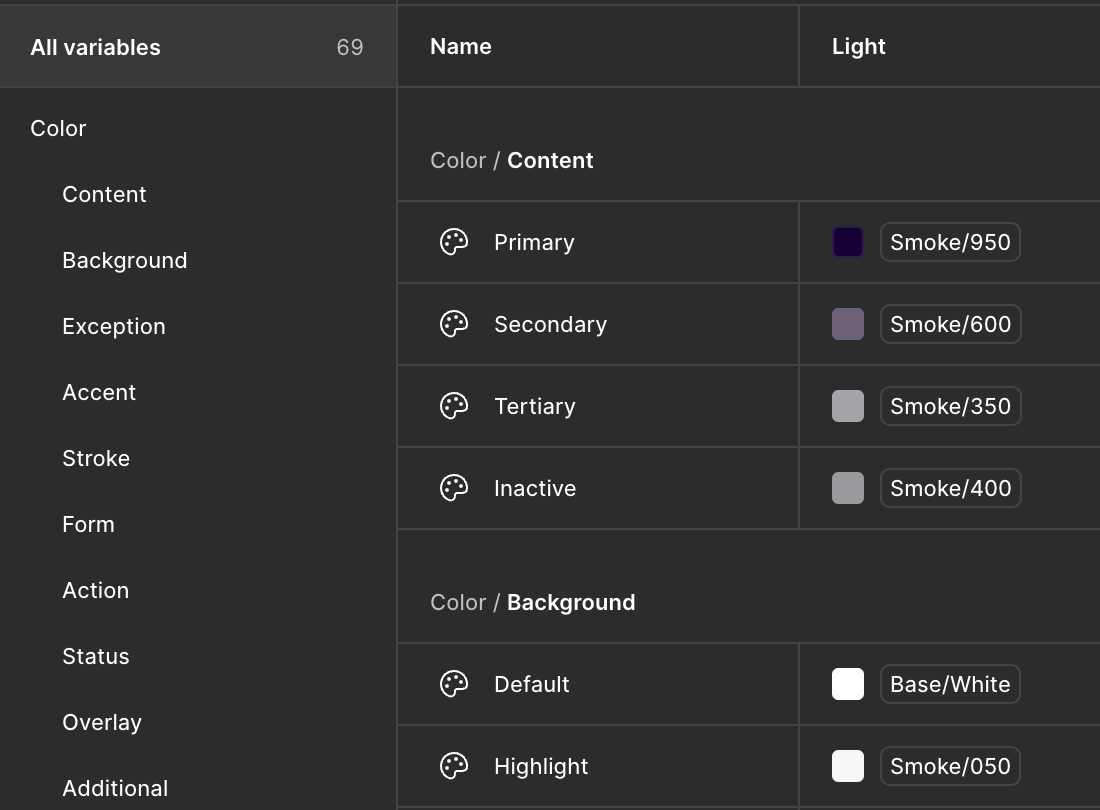Select the Overlay group
The image size is (1100, 810).
pos(102,722)
